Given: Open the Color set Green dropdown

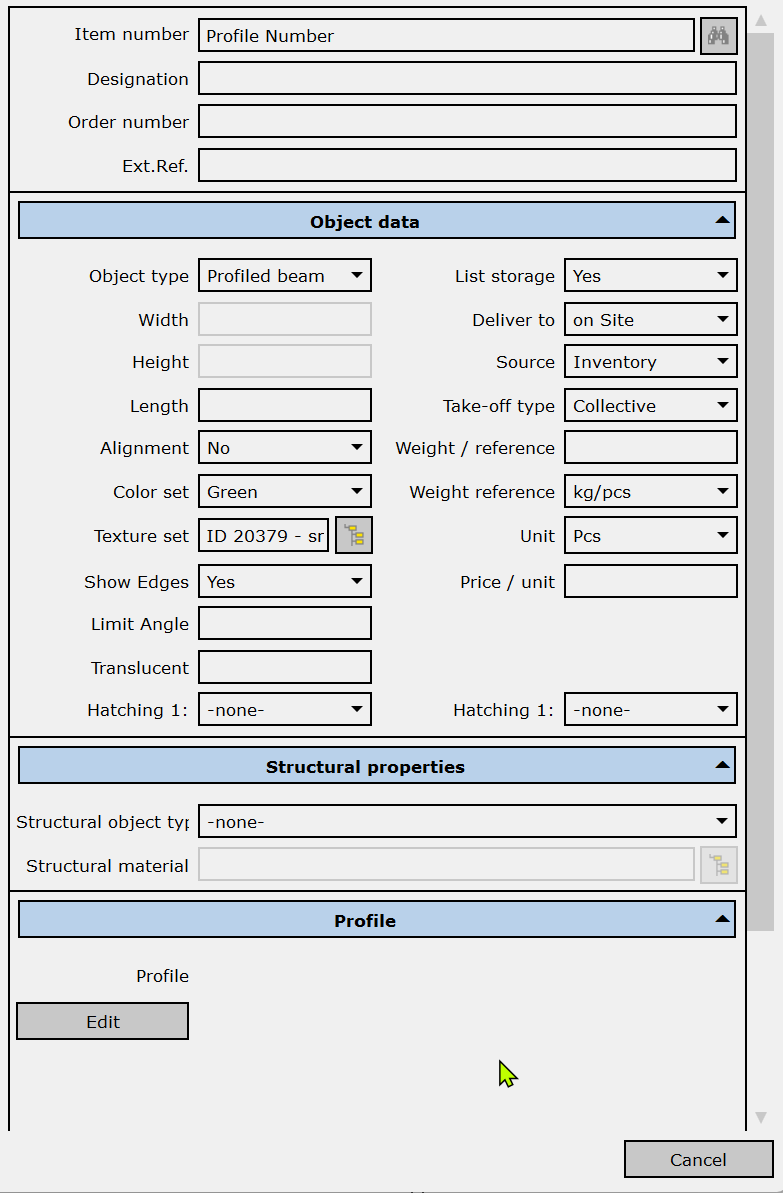Looking at the screenshot, I should [x=285, y=492].
